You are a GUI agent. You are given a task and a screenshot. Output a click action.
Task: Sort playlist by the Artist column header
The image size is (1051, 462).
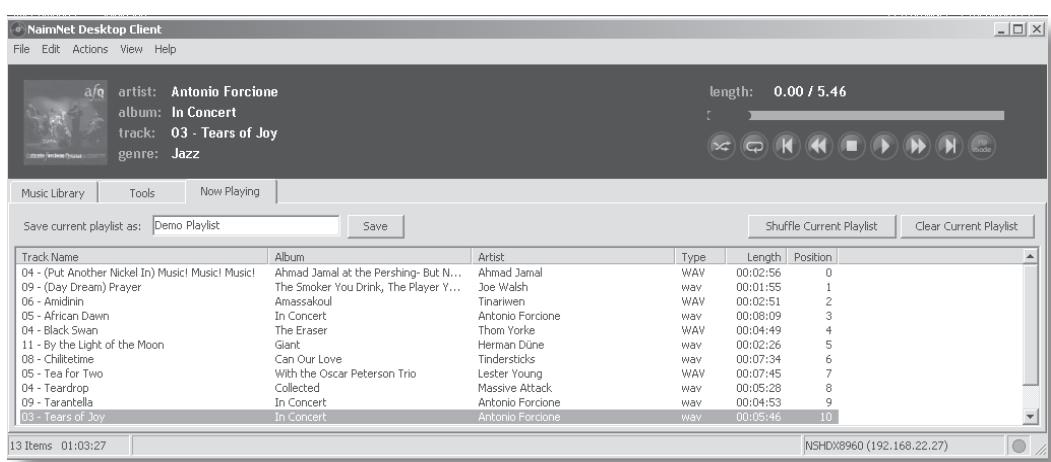(x=575, y=257)
